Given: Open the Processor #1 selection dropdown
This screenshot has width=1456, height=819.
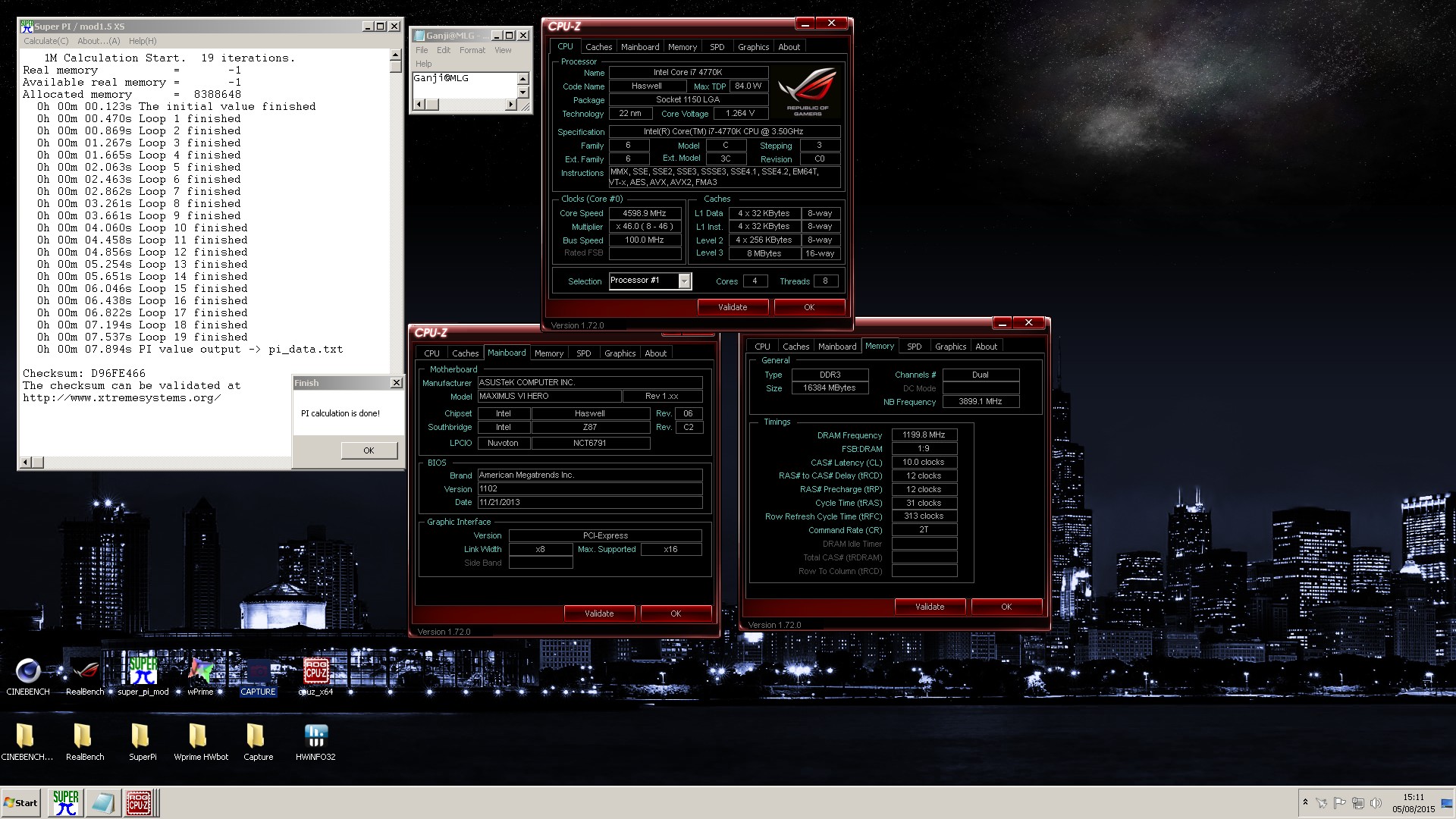Looking at the screenshot, I should pyautogui.click(x=684, y=281).
